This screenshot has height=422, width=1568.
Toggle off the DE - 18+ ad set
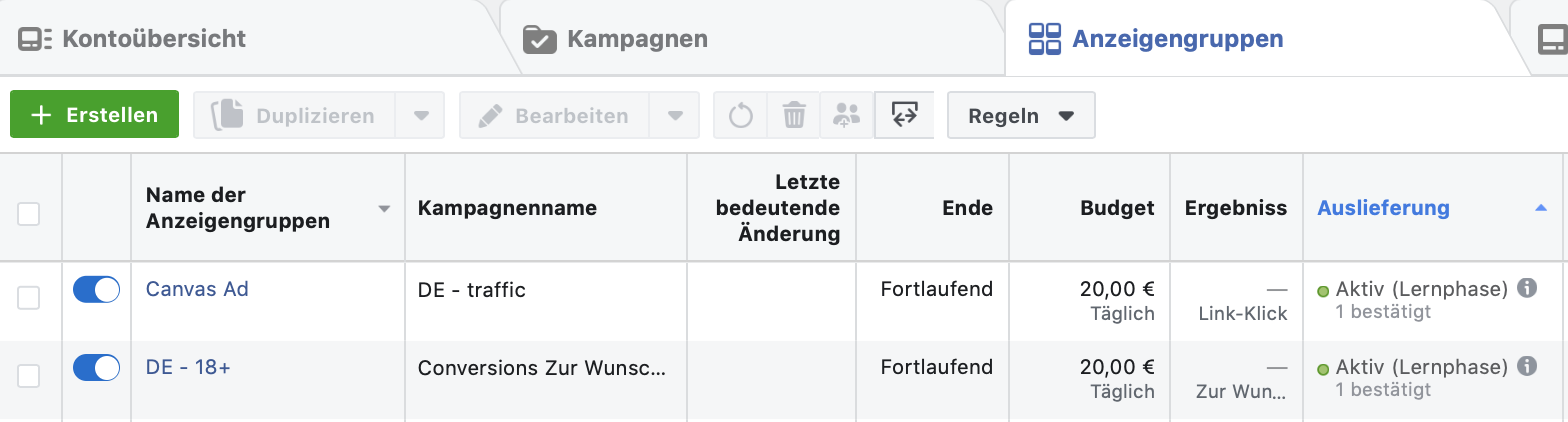click(96, 368)
